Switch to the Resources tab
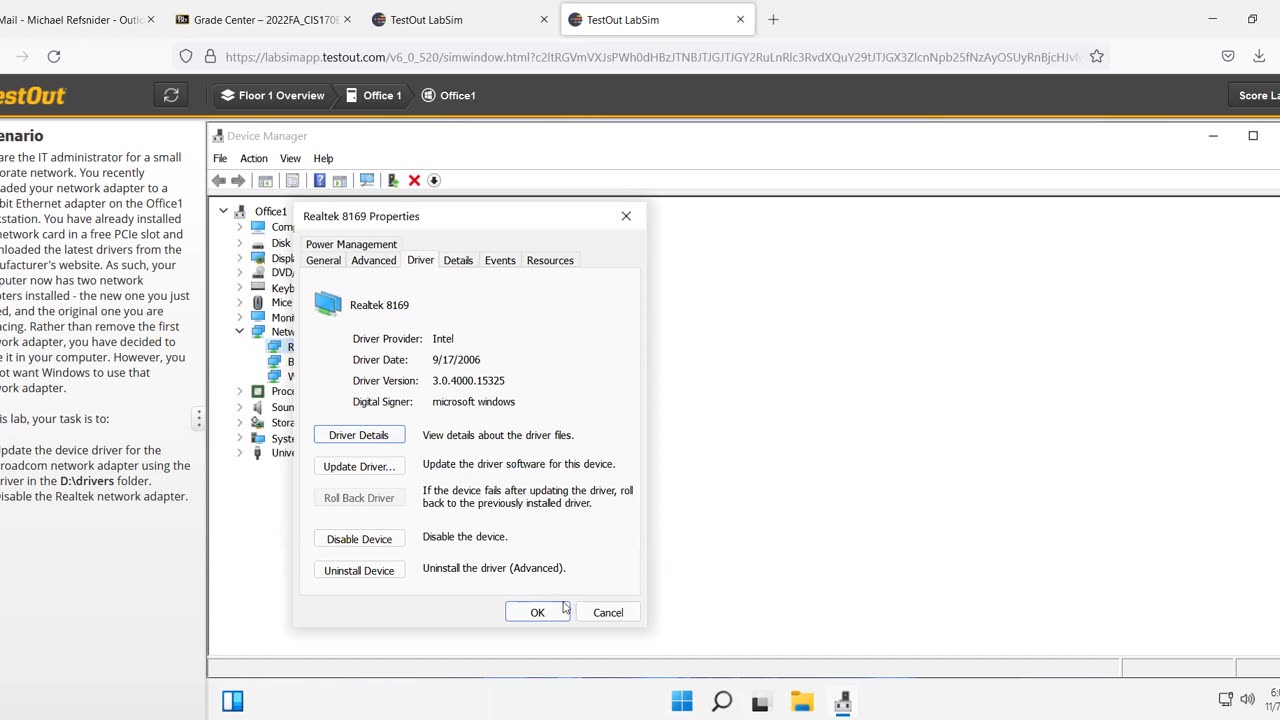The image size is (1280, 720). click(550, 260)
